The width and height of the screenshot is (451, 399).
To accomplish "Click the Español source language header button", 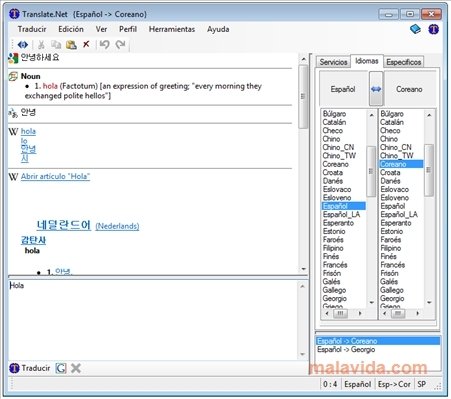I will tap(343, 89).
